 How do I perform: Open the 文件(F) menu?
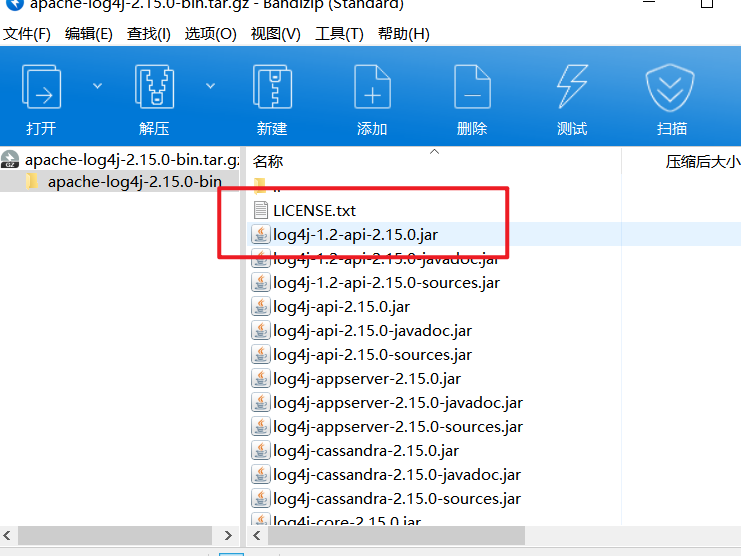27,34
